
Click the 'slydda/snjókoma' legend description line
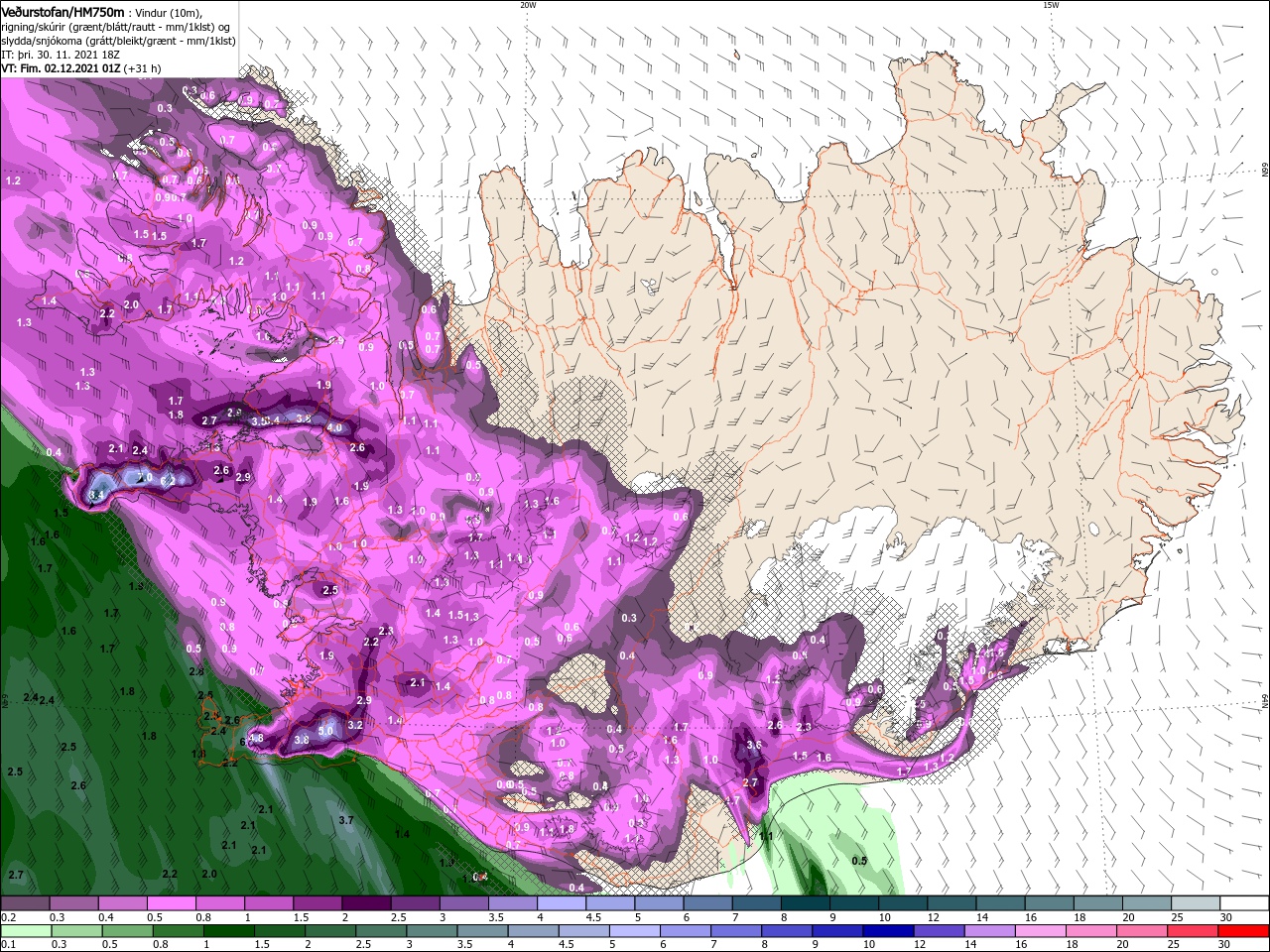[x=118, y=40]
